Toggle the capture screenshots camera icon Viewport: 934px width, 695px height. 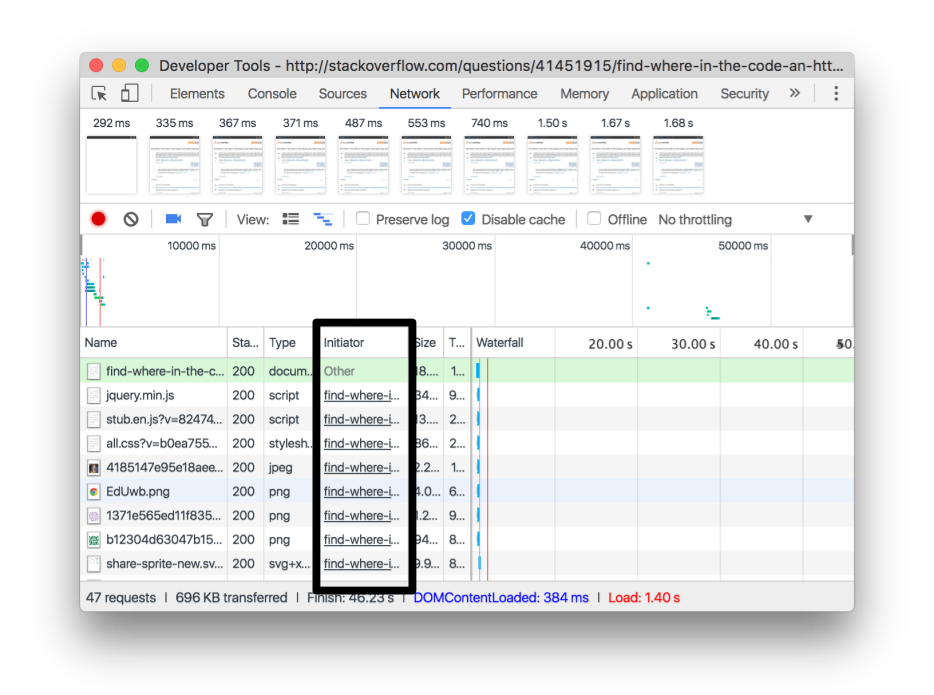(173, 219)
